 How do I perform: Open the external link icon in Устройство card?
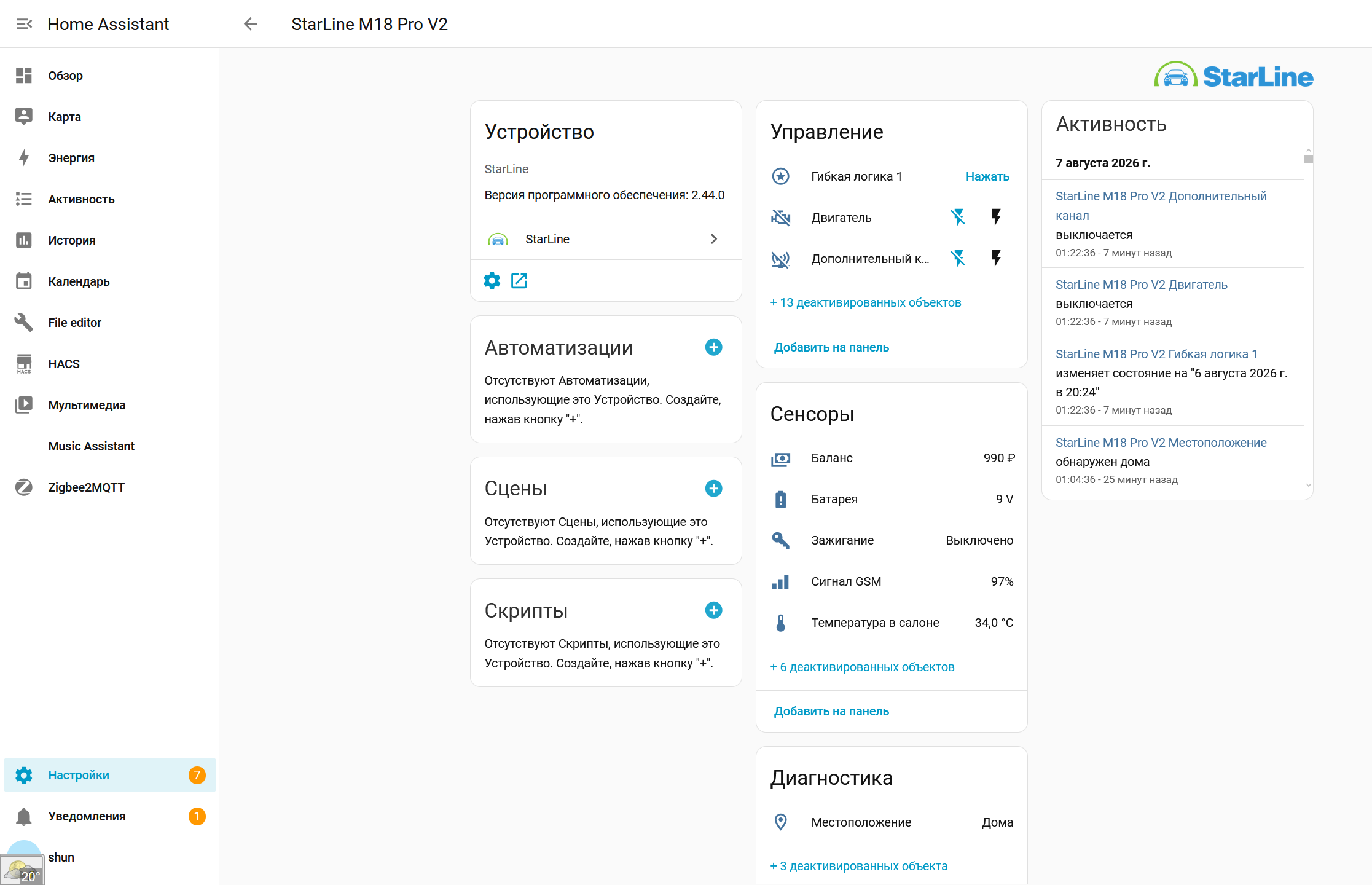(x=519, y=281)
